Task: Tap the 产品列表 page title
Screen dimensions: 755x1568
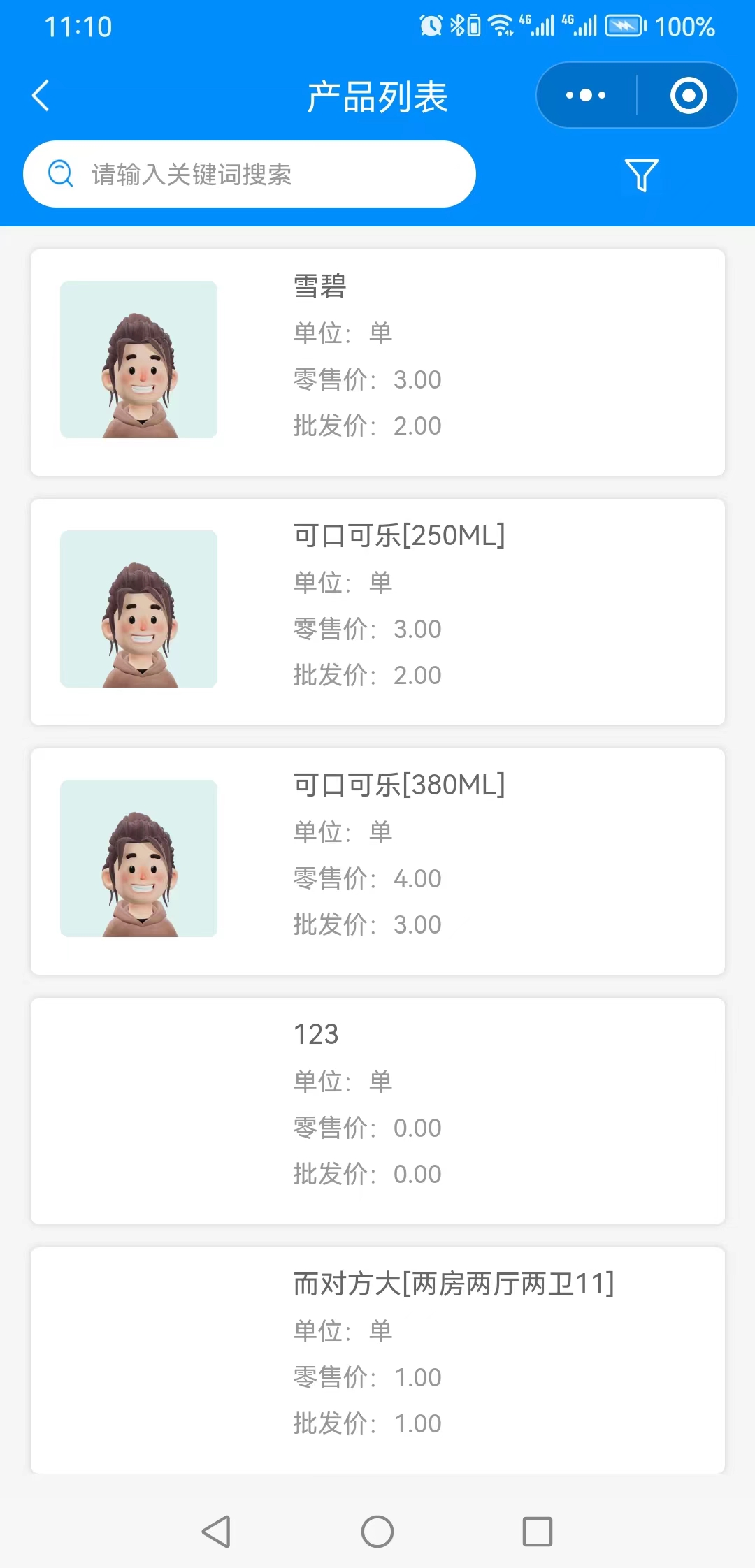Action: pos(377,96)
